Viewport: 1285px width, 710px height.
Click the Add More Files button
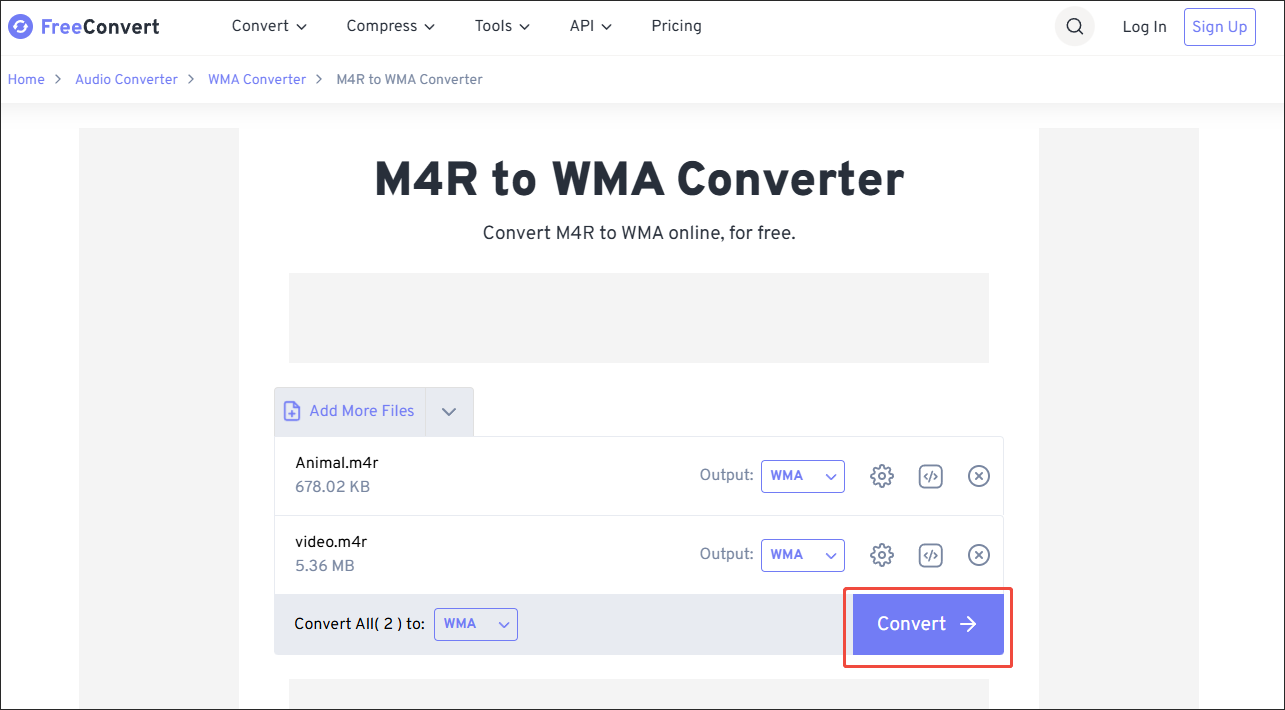pyautogui.click(x=349, y=411)
